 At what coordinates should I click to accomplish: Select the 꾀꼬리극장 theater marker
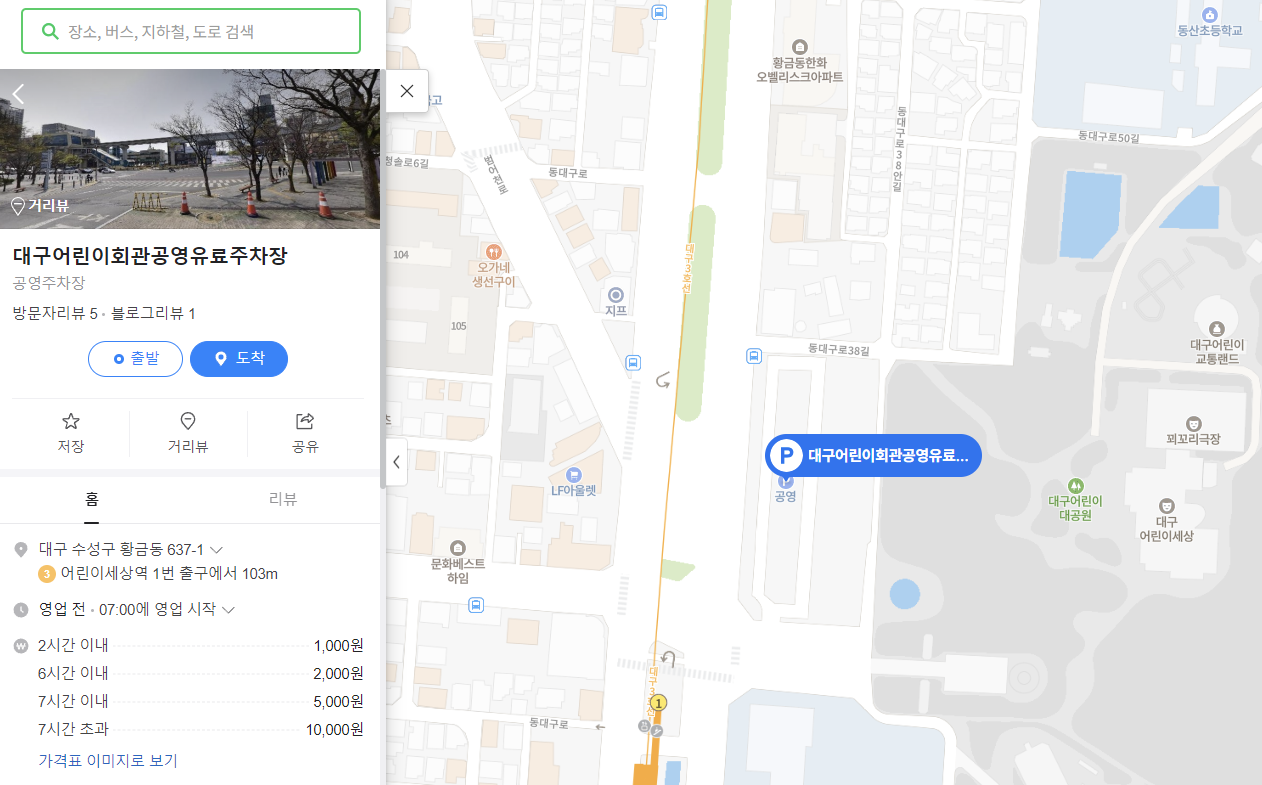(x=1193, y=424)
